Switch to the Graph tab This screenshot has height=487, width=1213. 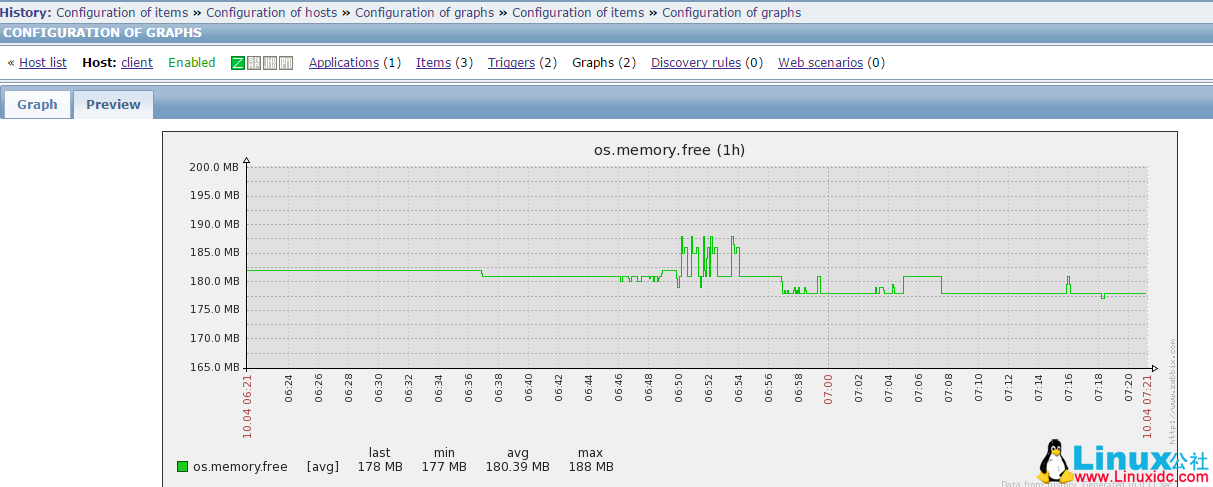click(37, 105)
